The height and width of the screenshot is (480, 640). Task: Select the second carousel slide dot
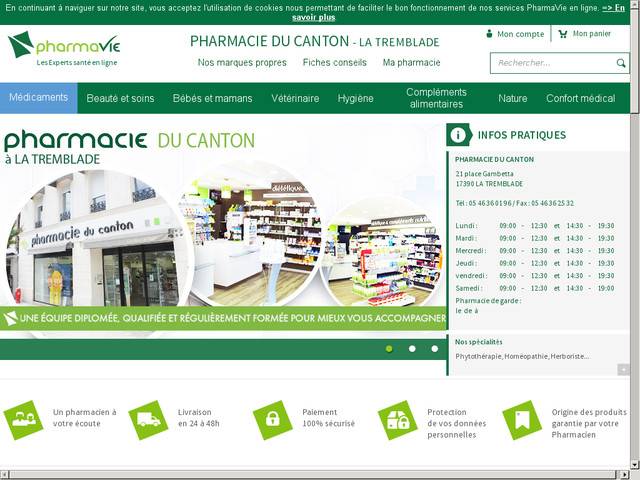pos(412,349)
